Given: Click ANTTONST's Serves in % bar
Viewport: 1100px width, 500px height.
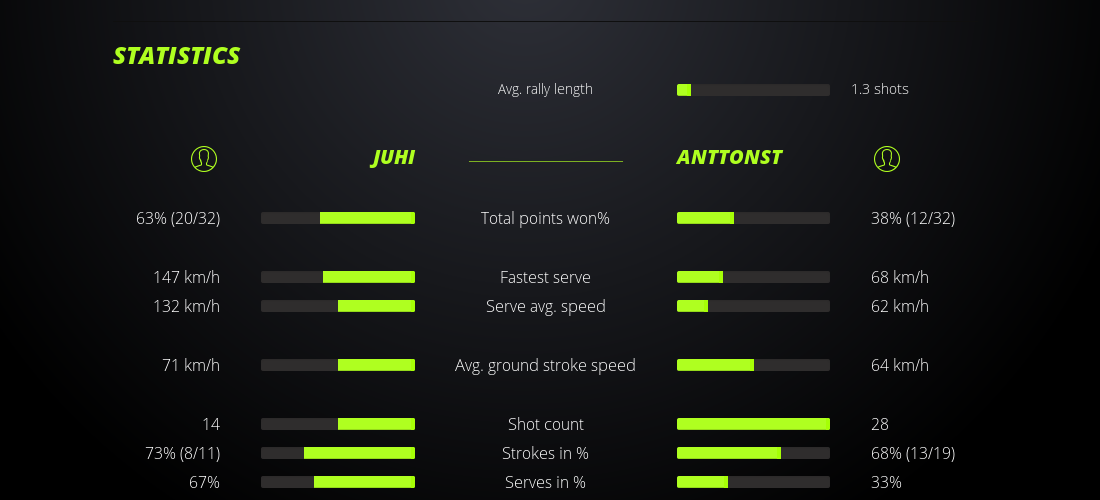Looking at the screenshot, I should tap(753, 482).
